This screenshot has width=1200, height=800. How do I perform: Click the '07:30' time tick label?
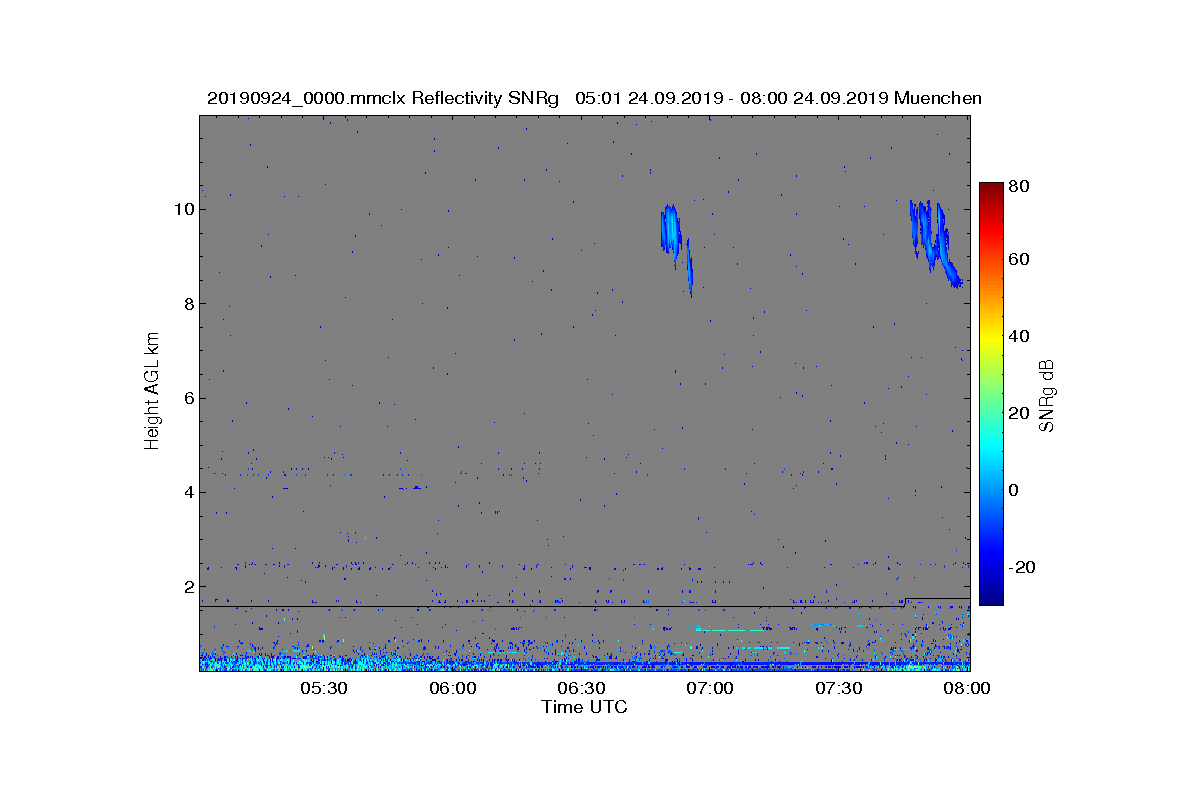click(840, 688)
